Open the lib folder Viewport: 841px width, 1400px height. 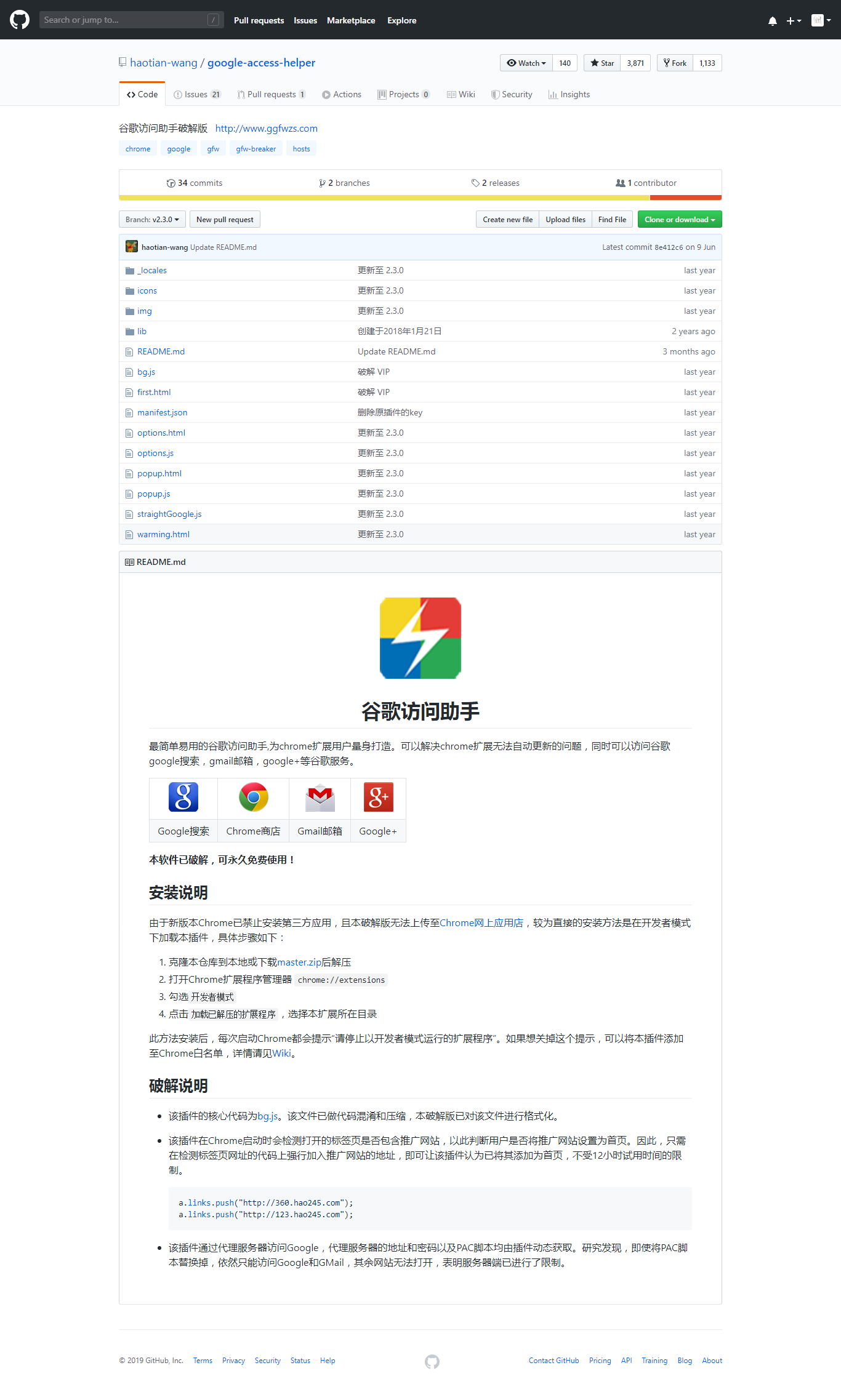click(x=142, y=331)
